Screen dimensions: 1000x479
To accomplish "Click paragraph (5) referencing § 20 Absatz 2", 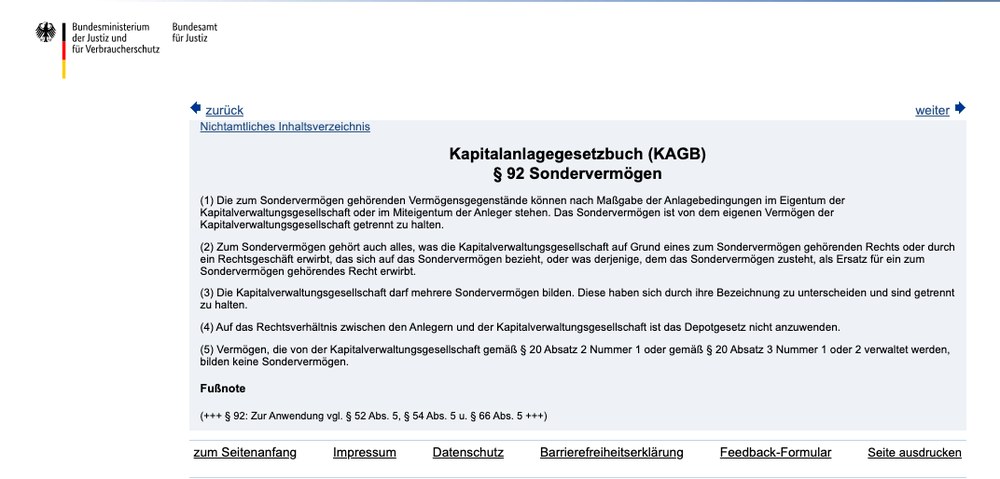I will pos(577,356).
